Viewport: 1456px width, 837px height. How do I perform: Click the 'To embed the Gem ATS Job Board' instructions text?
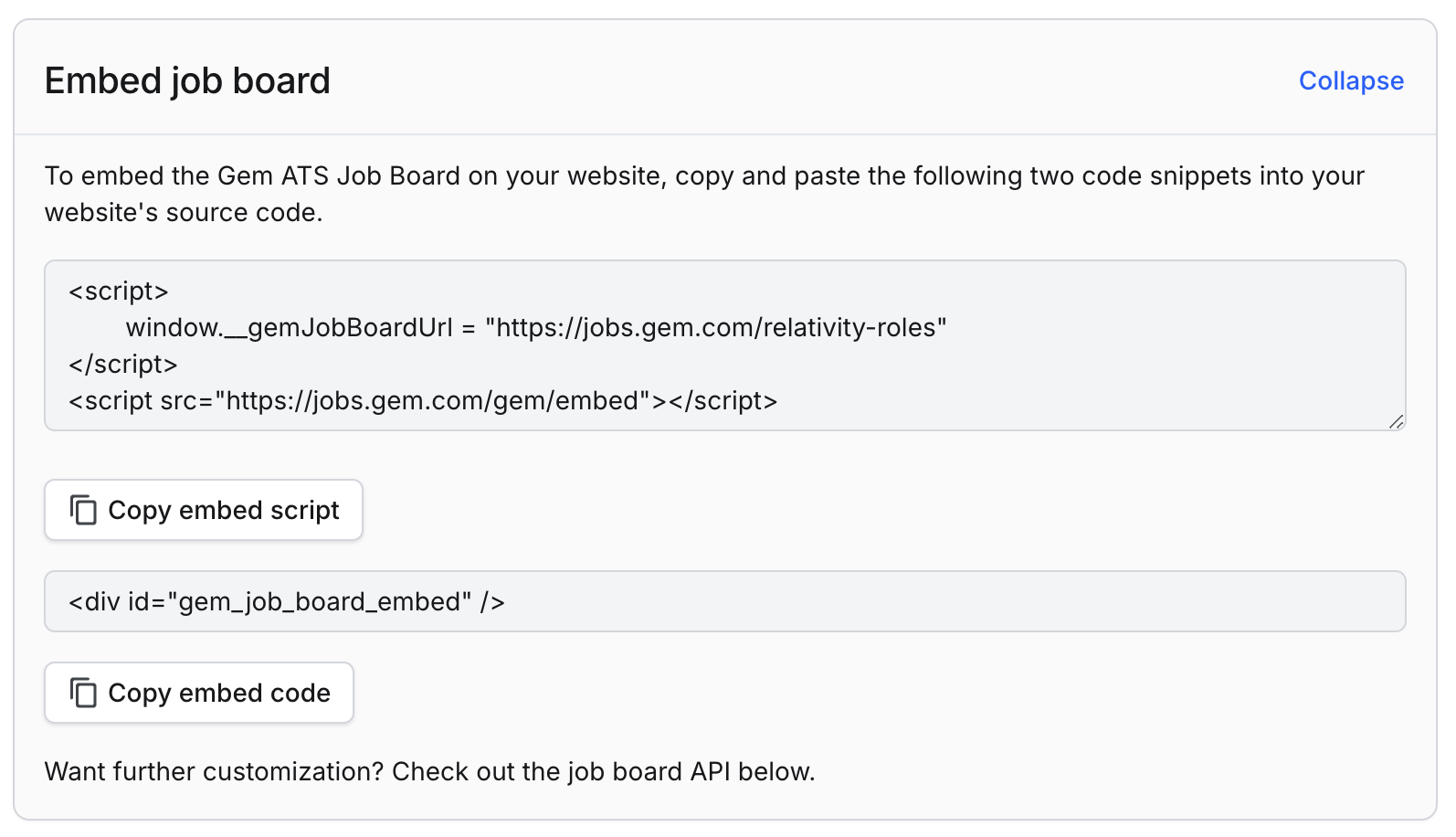point(704,194)
